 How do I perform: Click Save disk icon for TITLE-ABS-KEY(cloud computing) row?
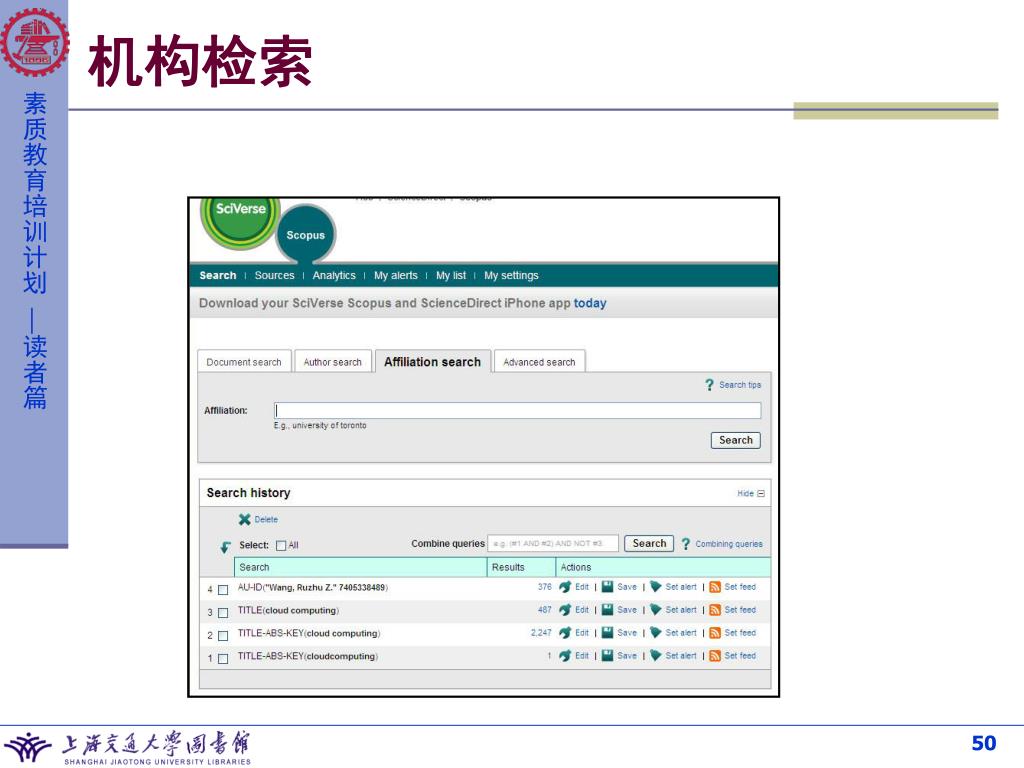coord(607,632)
